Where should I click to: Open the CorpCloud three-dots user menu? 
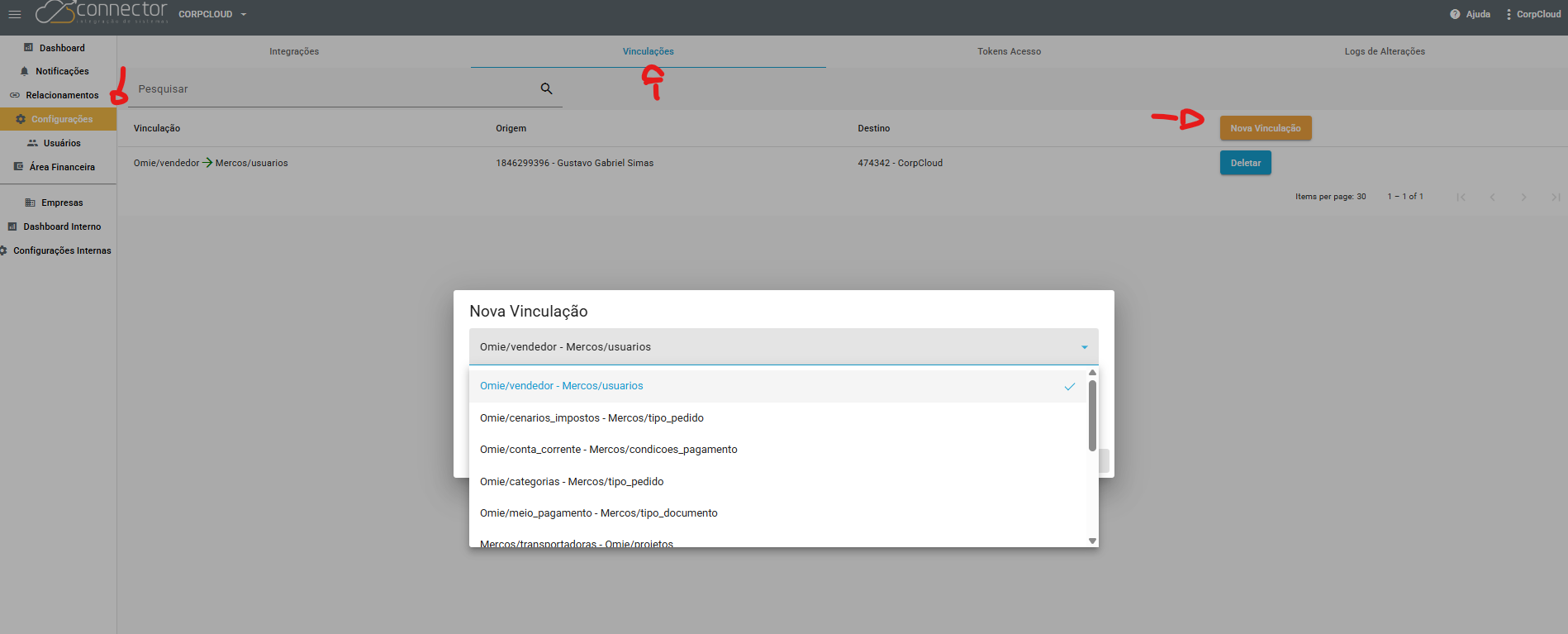1509,14
